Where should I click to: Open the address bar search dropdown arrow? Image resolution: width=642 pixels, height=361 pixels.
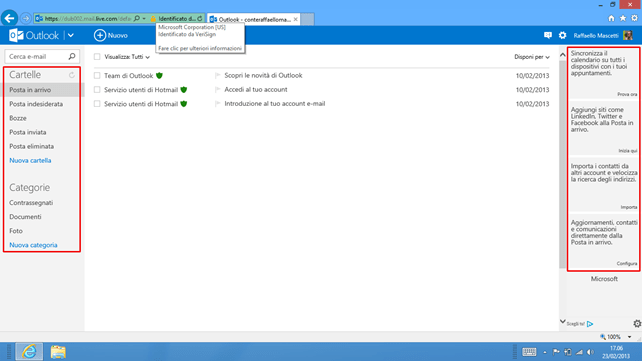(x=144, y=18)
